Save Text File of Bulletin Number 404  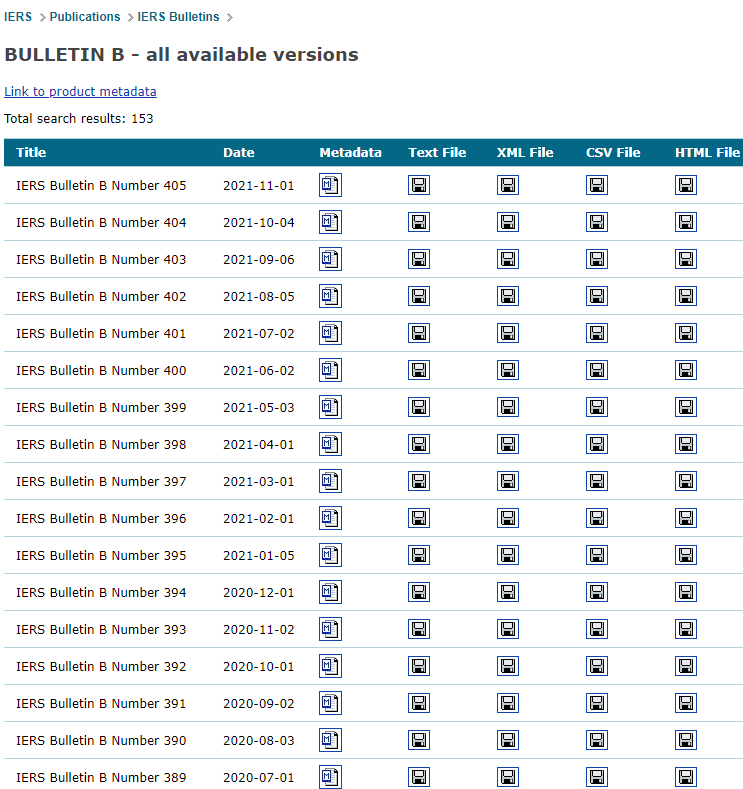pyautogui.click(x=419, y=222)
